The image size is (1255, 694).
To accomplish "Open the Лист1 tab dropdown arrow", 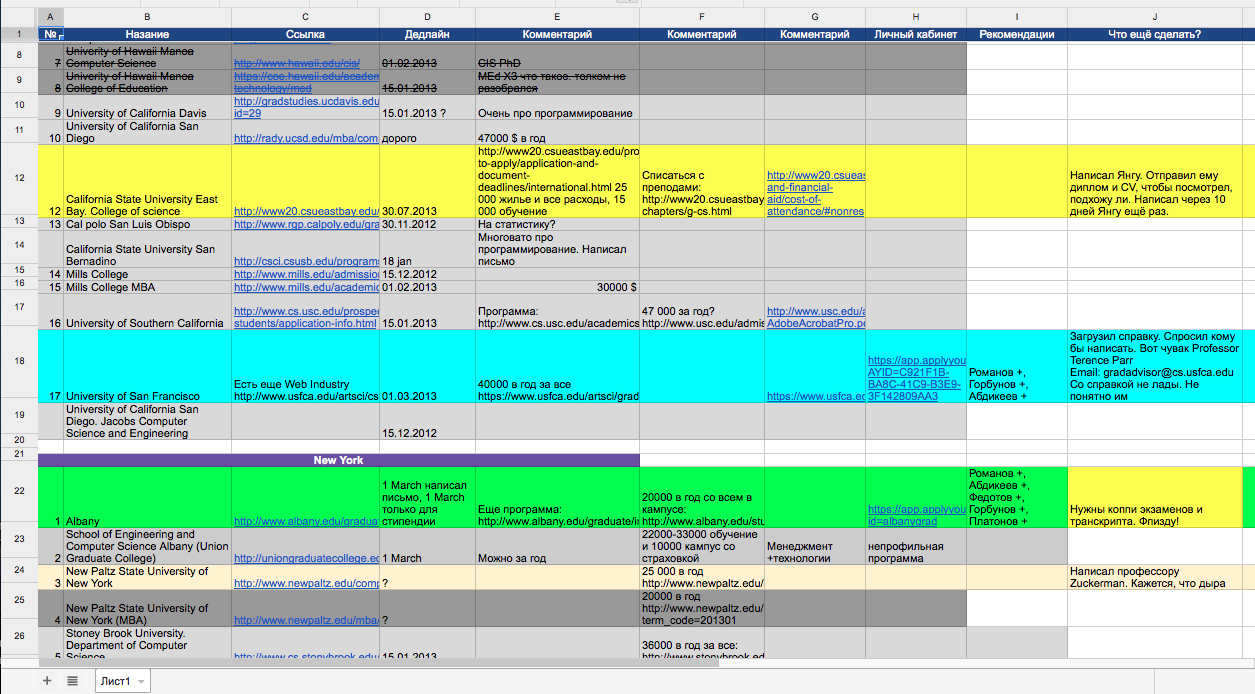I will (141, 682).
